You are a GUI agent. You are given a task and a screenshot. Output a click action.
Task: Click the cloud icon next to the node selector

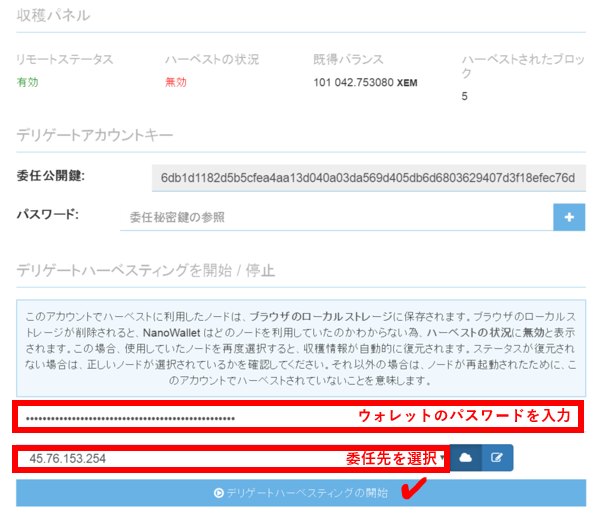tap(466, 457)
